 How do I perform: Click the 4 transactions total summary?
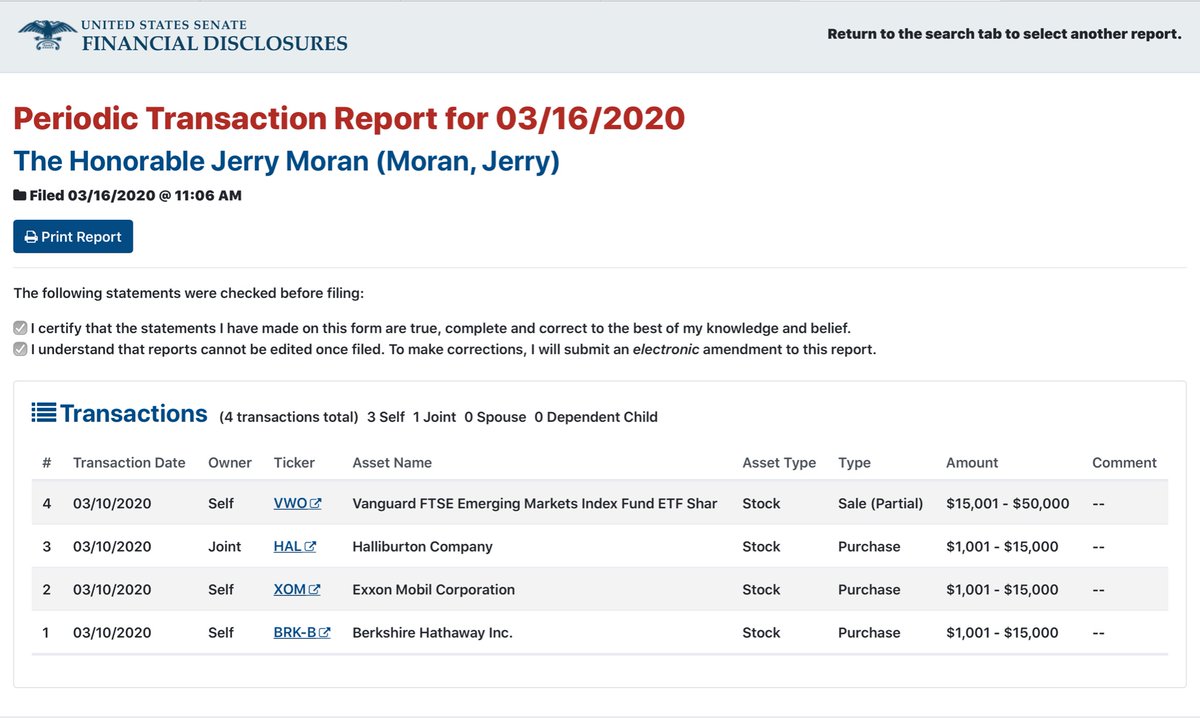[288, 417]
